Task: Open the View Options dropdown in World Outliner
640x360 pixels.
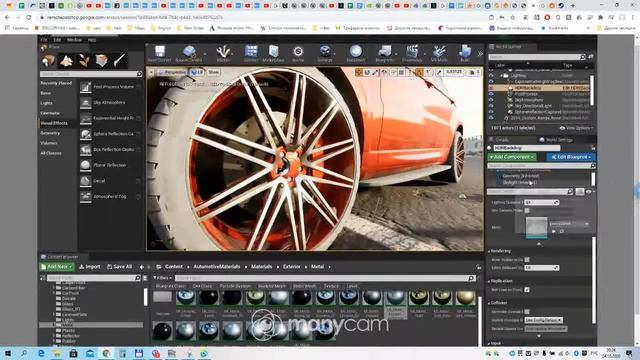Action: pos(576,128)
